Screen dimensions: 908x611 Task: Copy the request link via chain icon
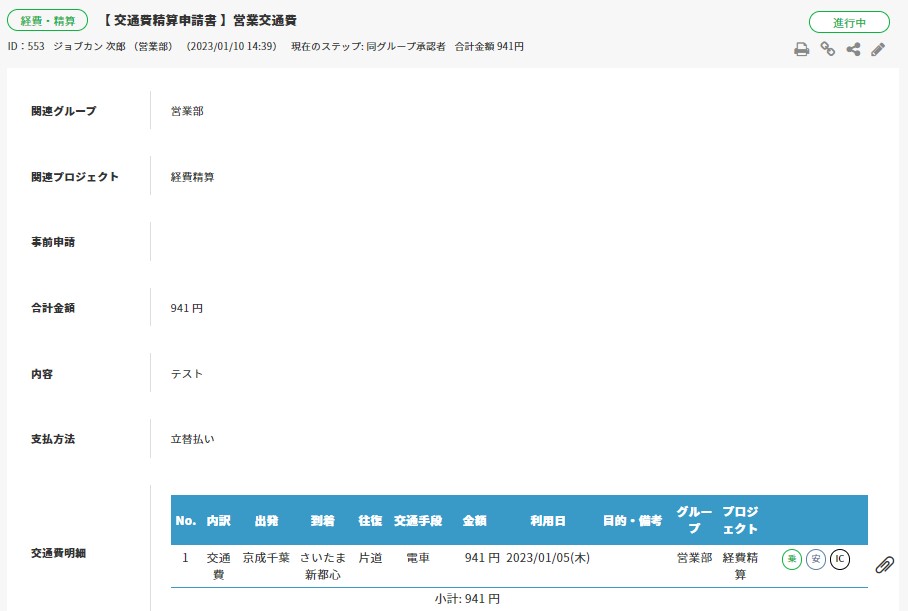pyautogui.click(x=828, y=49)
